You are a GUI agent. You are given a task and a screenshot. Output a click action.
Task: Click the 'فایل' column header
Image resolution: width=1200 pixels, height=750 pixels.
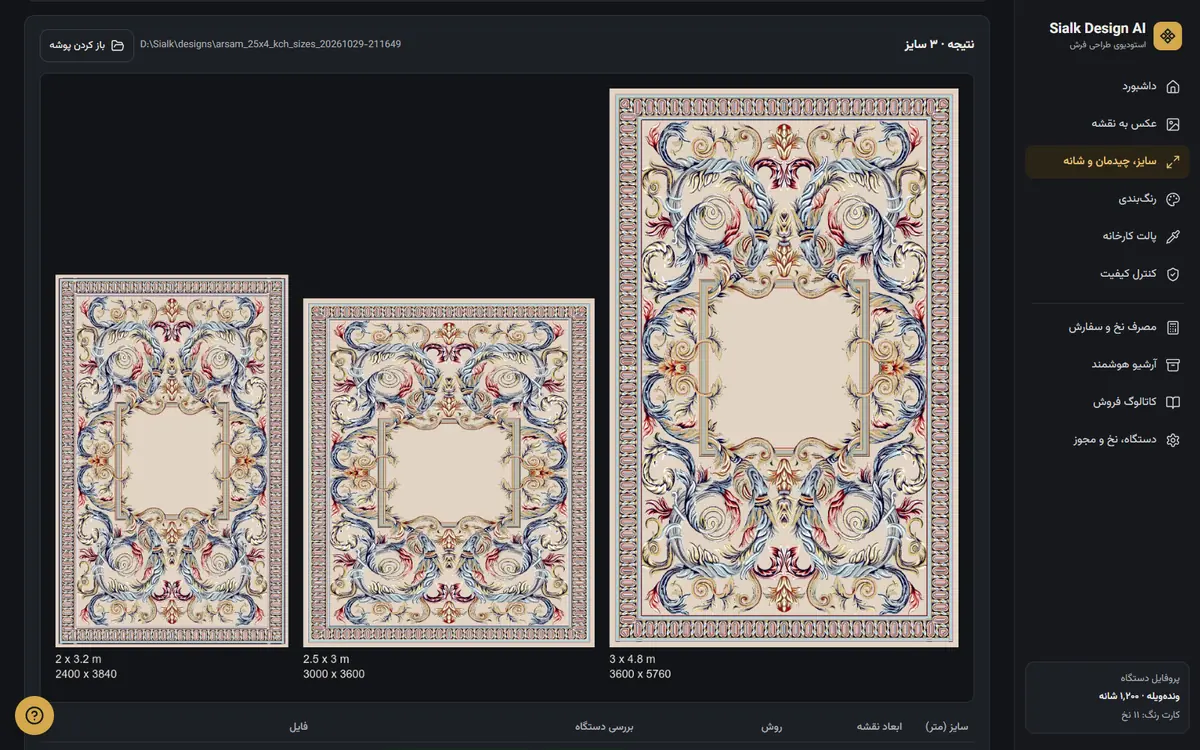298,727
